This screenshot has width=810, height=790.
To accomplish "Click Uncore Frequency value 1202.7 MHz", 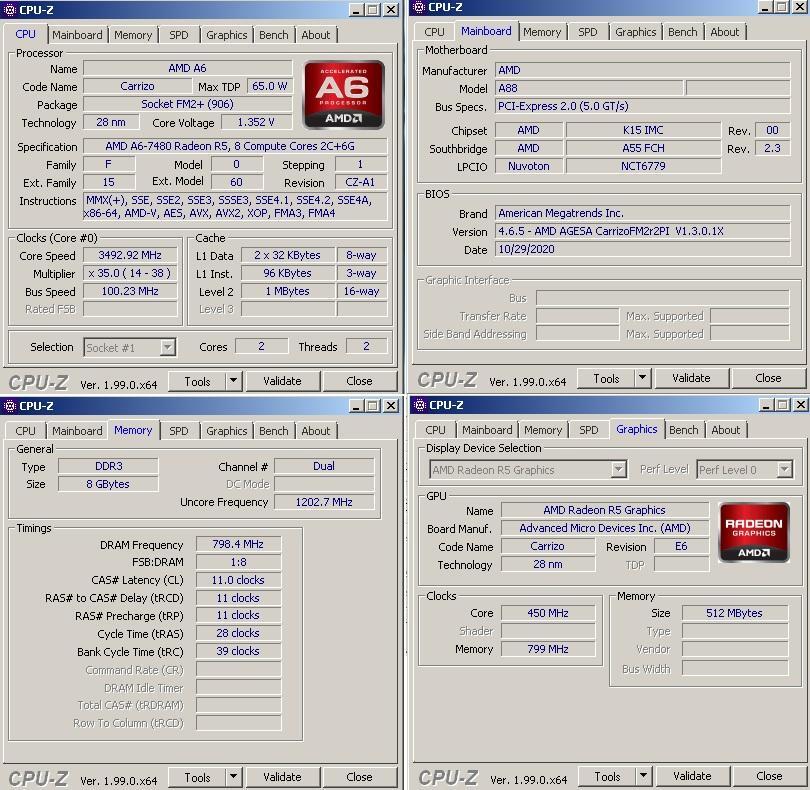I will [324, 502].
